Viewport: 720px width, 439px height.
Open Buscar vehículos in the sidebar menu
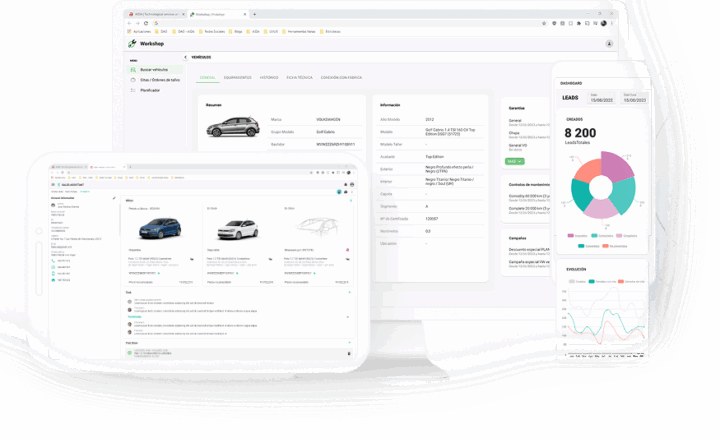(x=155, y=70)
